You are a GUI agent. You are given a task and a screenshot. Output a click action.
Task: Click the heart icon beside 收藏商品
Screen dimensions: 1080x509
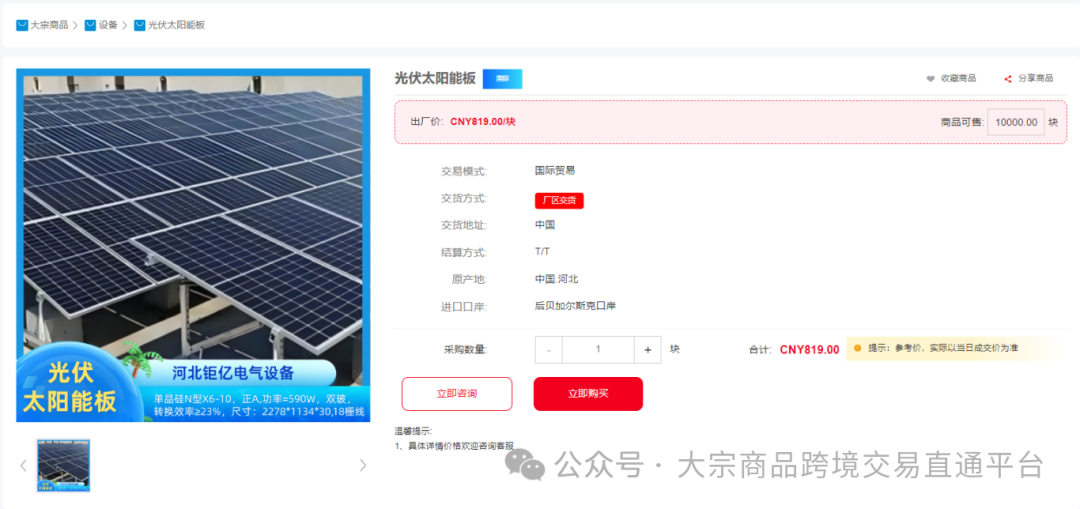930,78
